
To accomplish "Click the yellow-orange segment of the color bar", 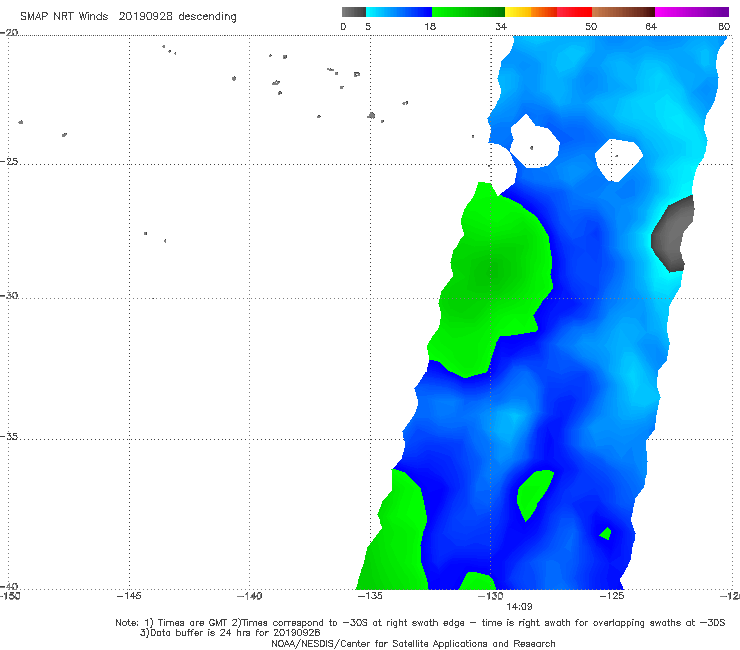I will 531,12.
